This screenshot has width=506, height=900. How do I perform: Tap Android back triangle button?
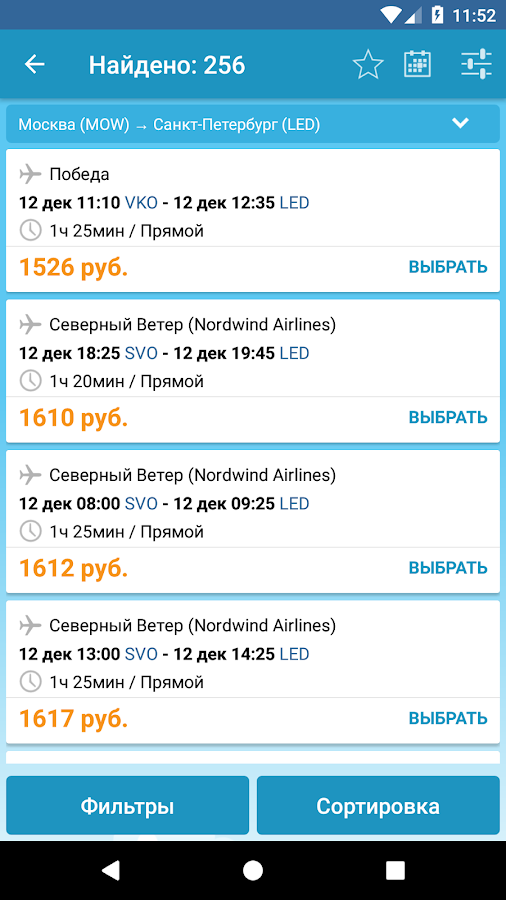pyautogui.click(x=110, y=870)
